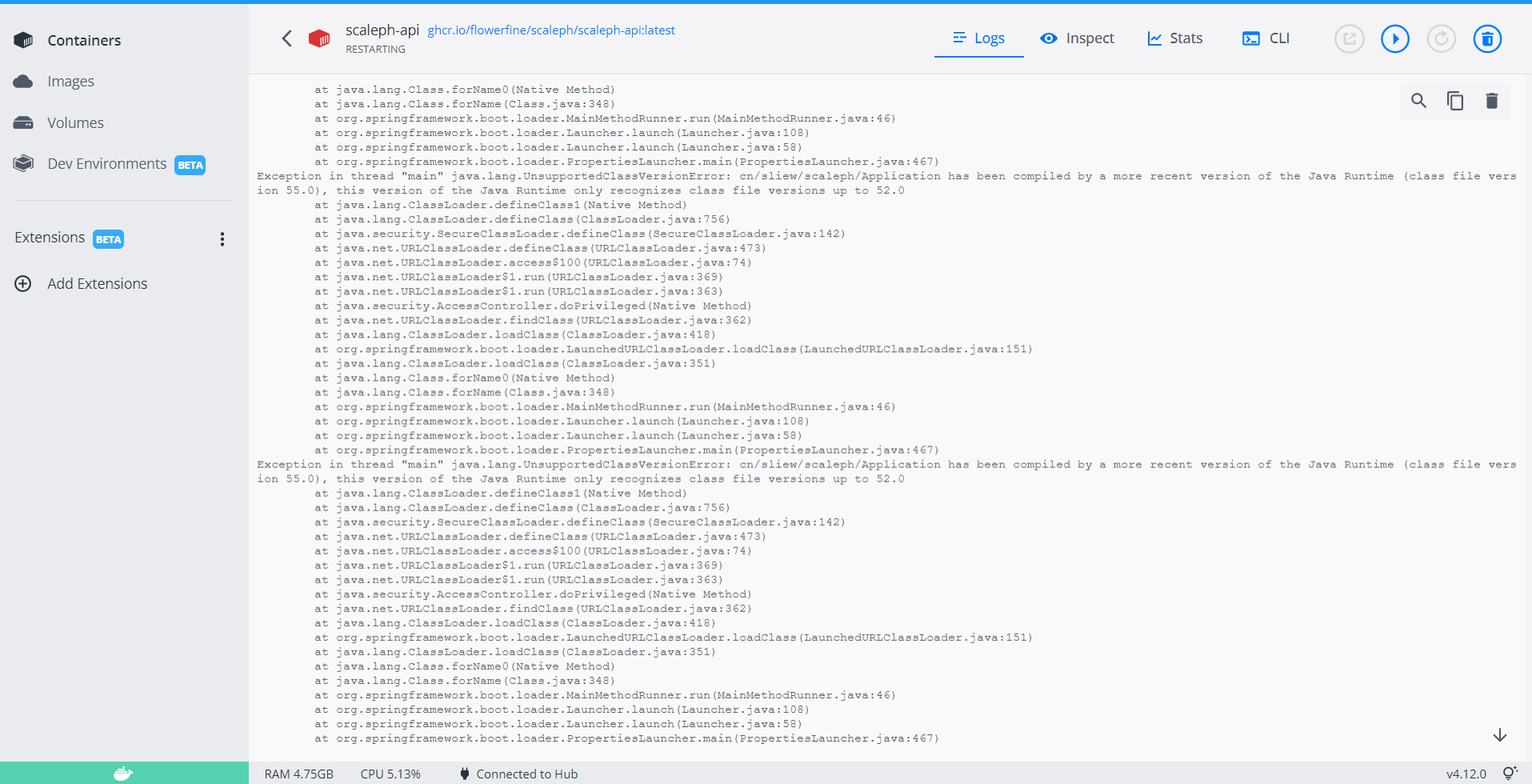Clear the log output
1532x784 pixels.
[1490, 101]
